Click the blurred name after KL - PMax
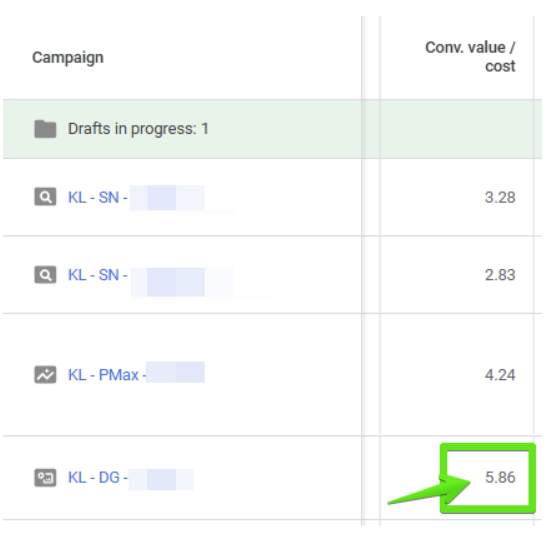553x535 pixels. click(175, 372)
